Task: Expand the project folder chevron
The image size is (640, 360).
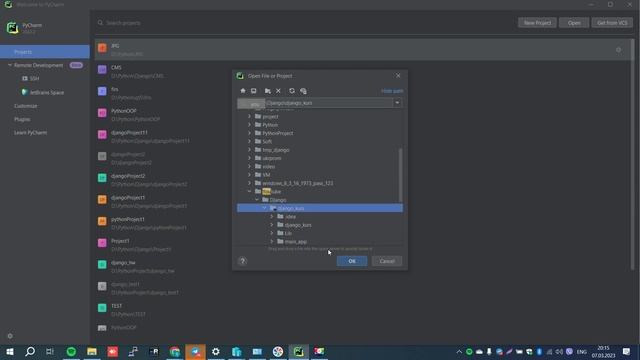Action: (249, 116)
